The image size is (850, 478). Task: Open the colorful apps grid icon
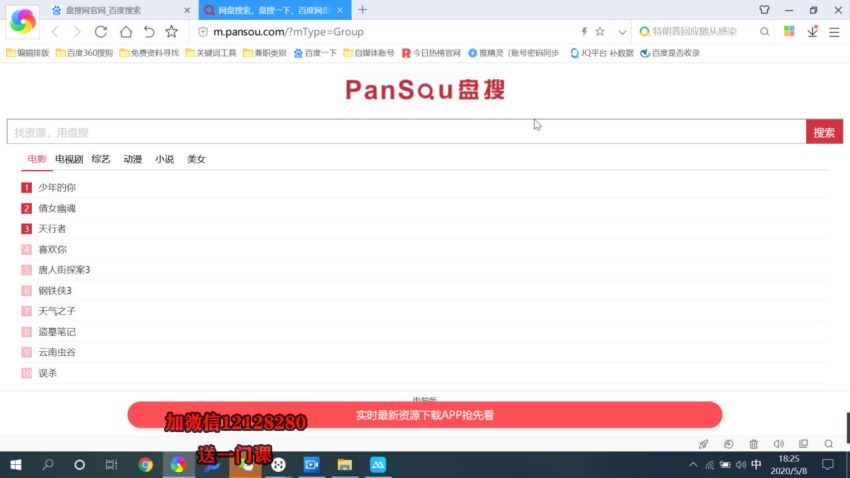(x=789, y=31)
